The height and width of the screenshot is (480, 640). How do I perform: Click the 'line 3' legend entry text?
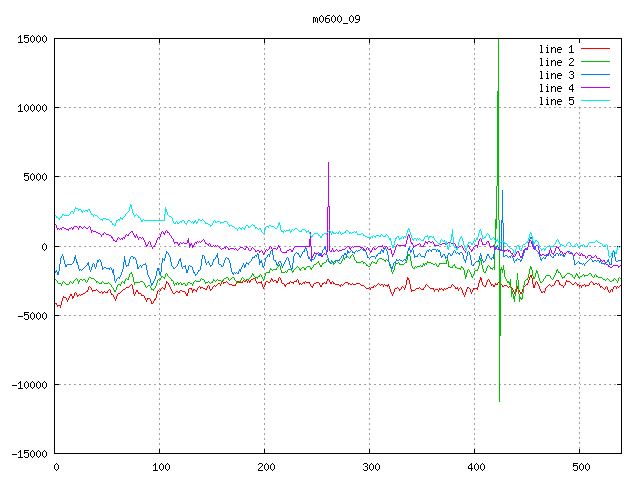point(556,75)
